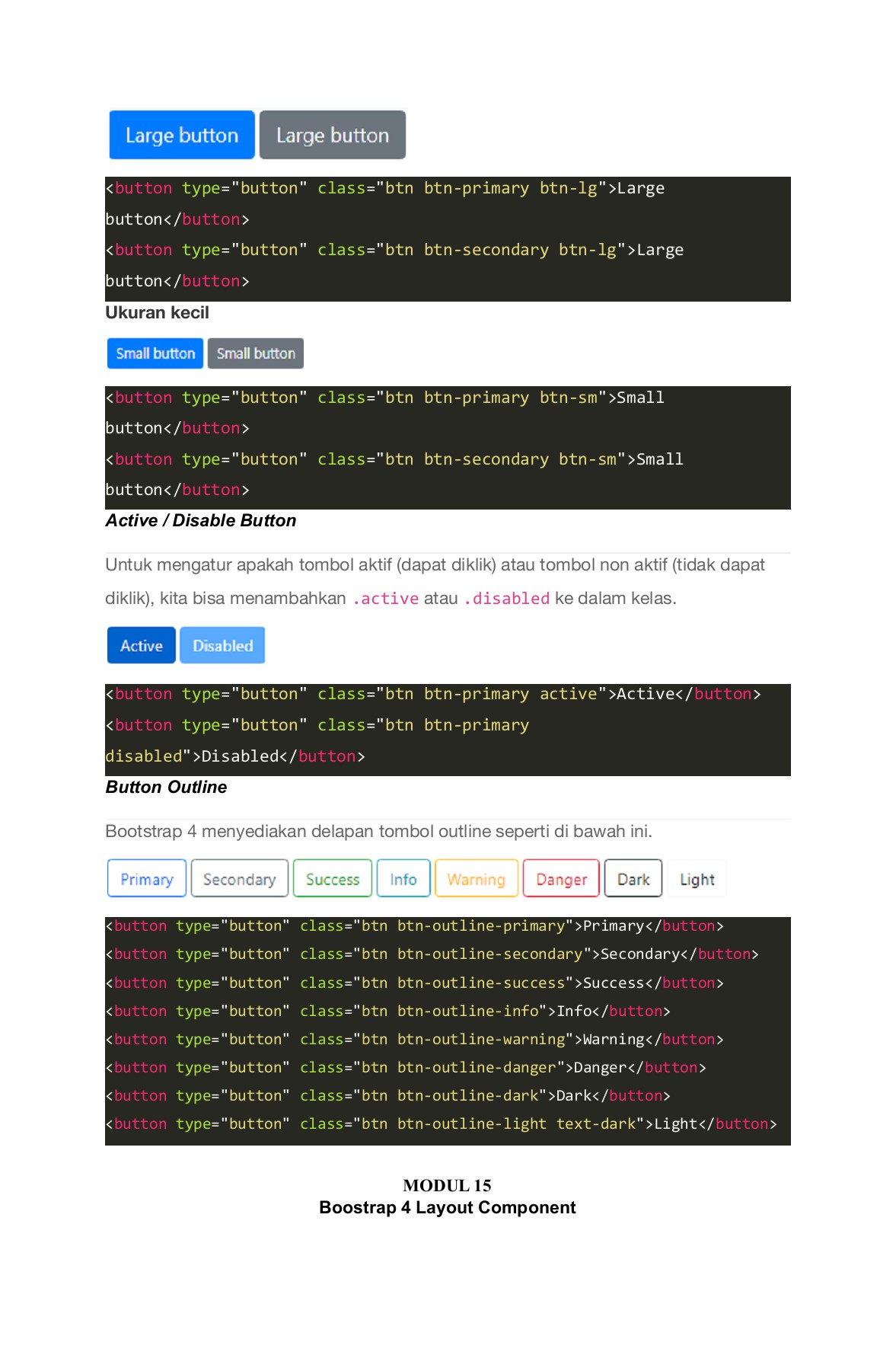
Task: Click the dark blue Active button
Action: coord(142,646)
